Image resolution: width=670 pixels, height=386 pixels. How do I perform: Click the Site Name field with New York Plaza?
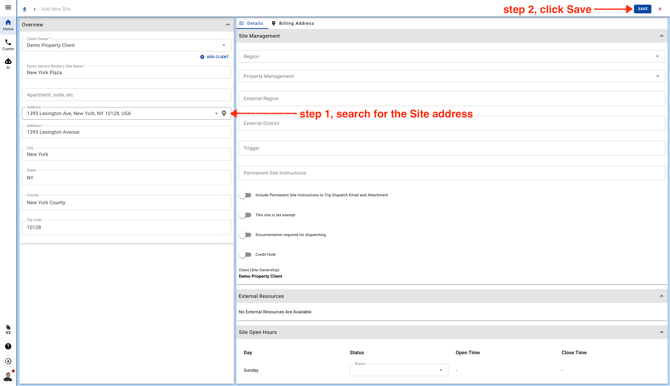click(x=126, y=72)
